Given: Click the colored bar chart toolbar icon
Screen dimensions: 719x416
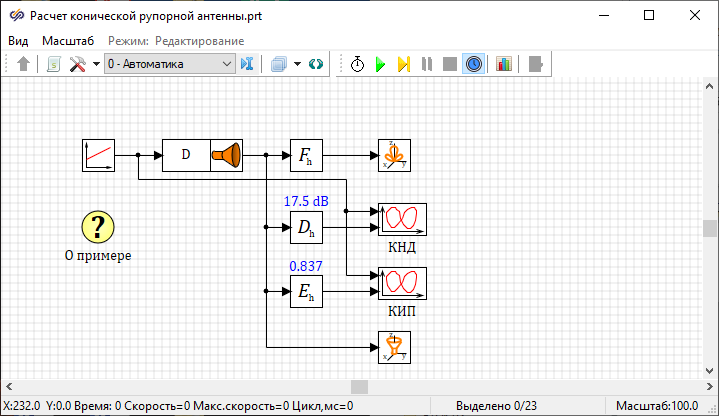Looking at the screenshot, I should coord(503,64).
